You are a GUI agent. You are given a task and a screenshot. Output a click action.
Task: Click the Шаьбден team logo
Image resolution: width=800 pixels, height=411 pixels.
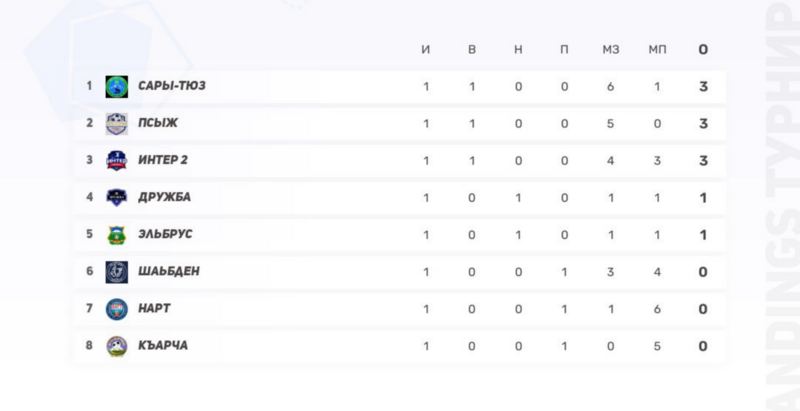pos(117,272)
